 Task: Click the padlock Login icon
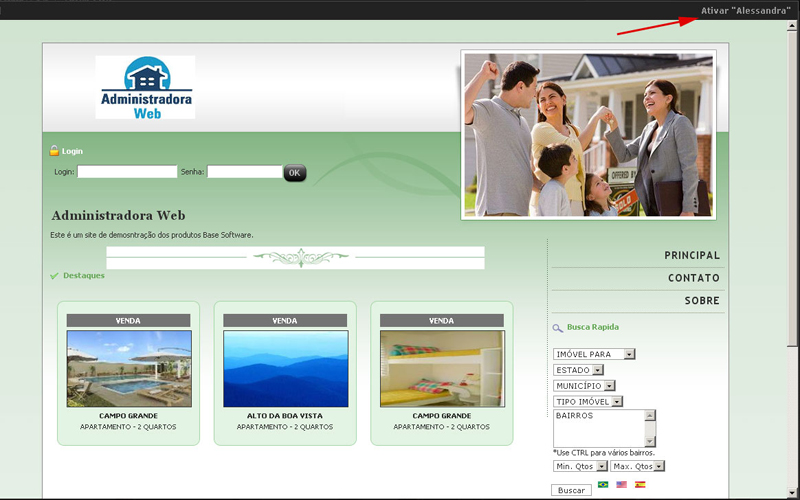click(x=54, y=151)
